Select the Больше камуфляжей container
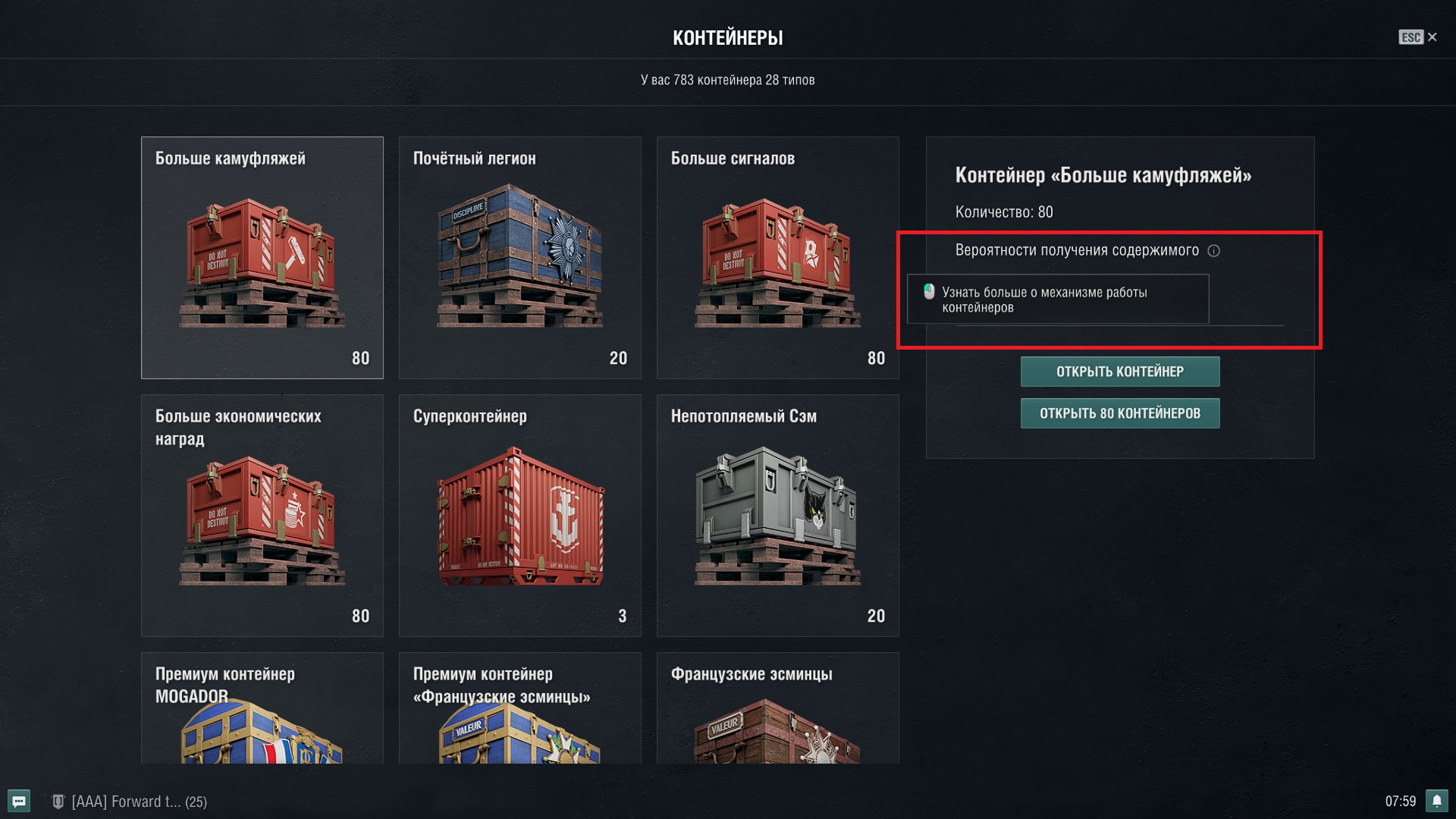This screenshot has height=819, width=1456. pyautogui.click(x=262, y=258)
